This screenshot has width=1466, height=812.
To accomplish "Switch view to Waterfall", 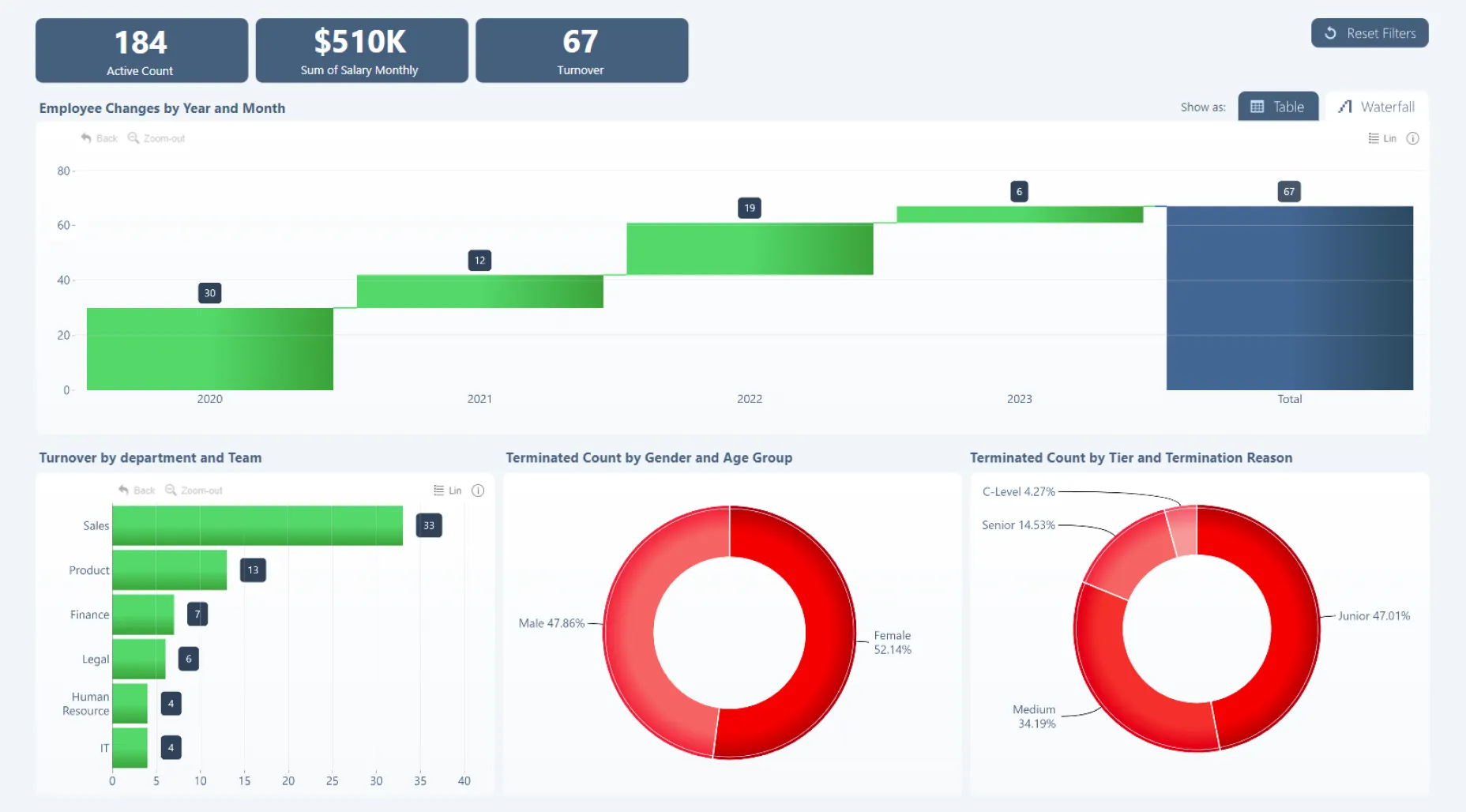I will [x=1376, y=107].
